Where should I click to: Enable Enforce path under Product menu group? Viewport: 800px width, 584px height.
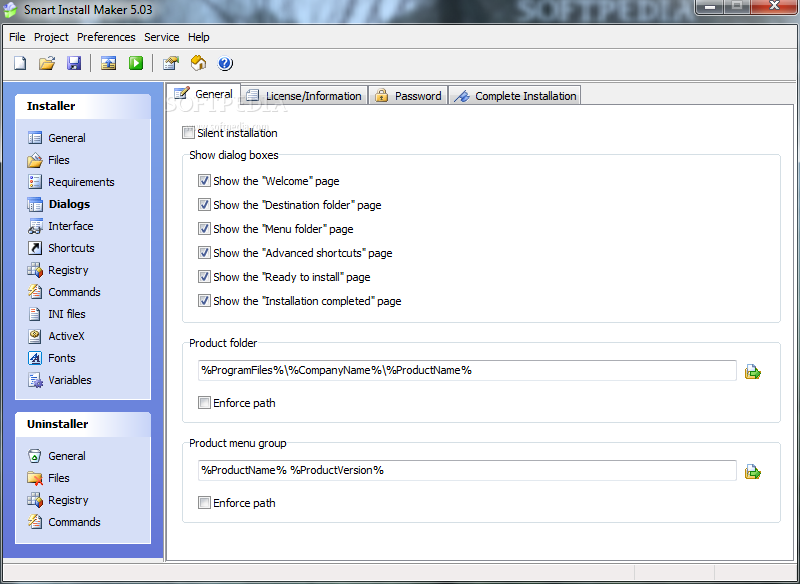coord(204,503)
